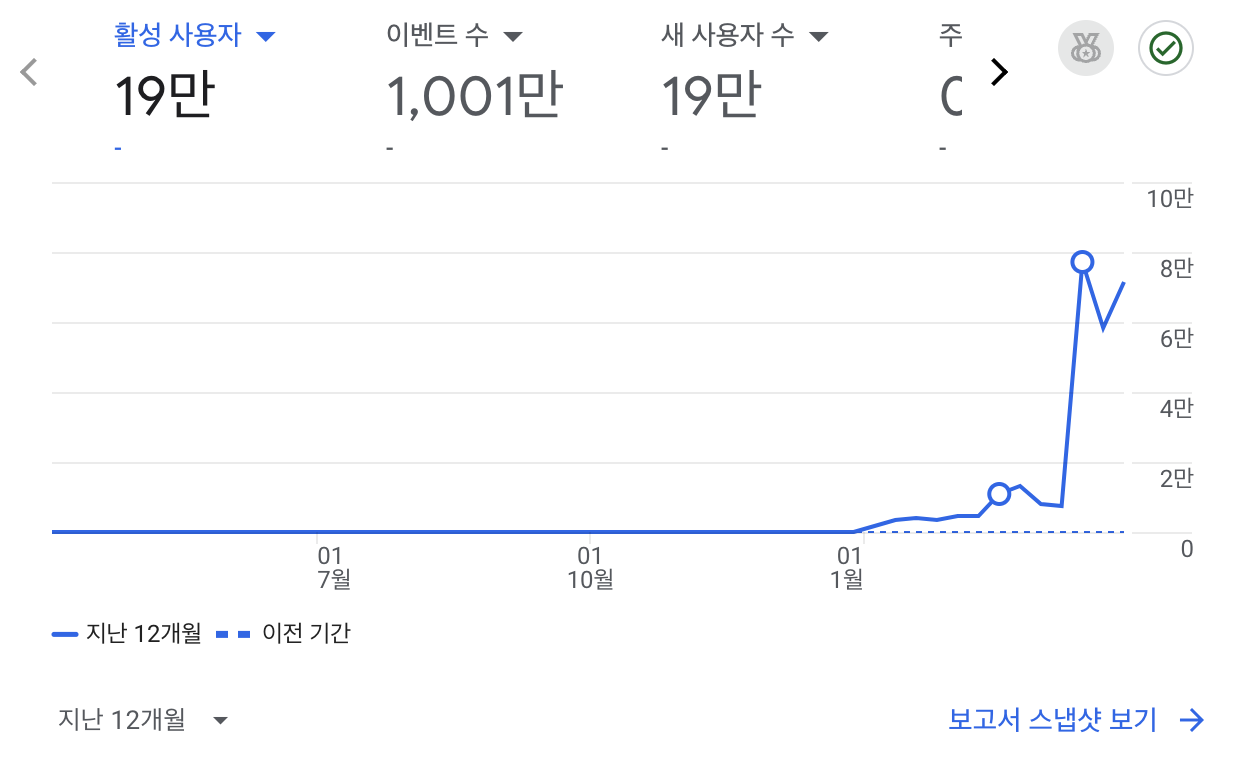This screenshot has width=1234, height=762.
Task: Click the previous metrics left chevron
Action: point(30,72)
